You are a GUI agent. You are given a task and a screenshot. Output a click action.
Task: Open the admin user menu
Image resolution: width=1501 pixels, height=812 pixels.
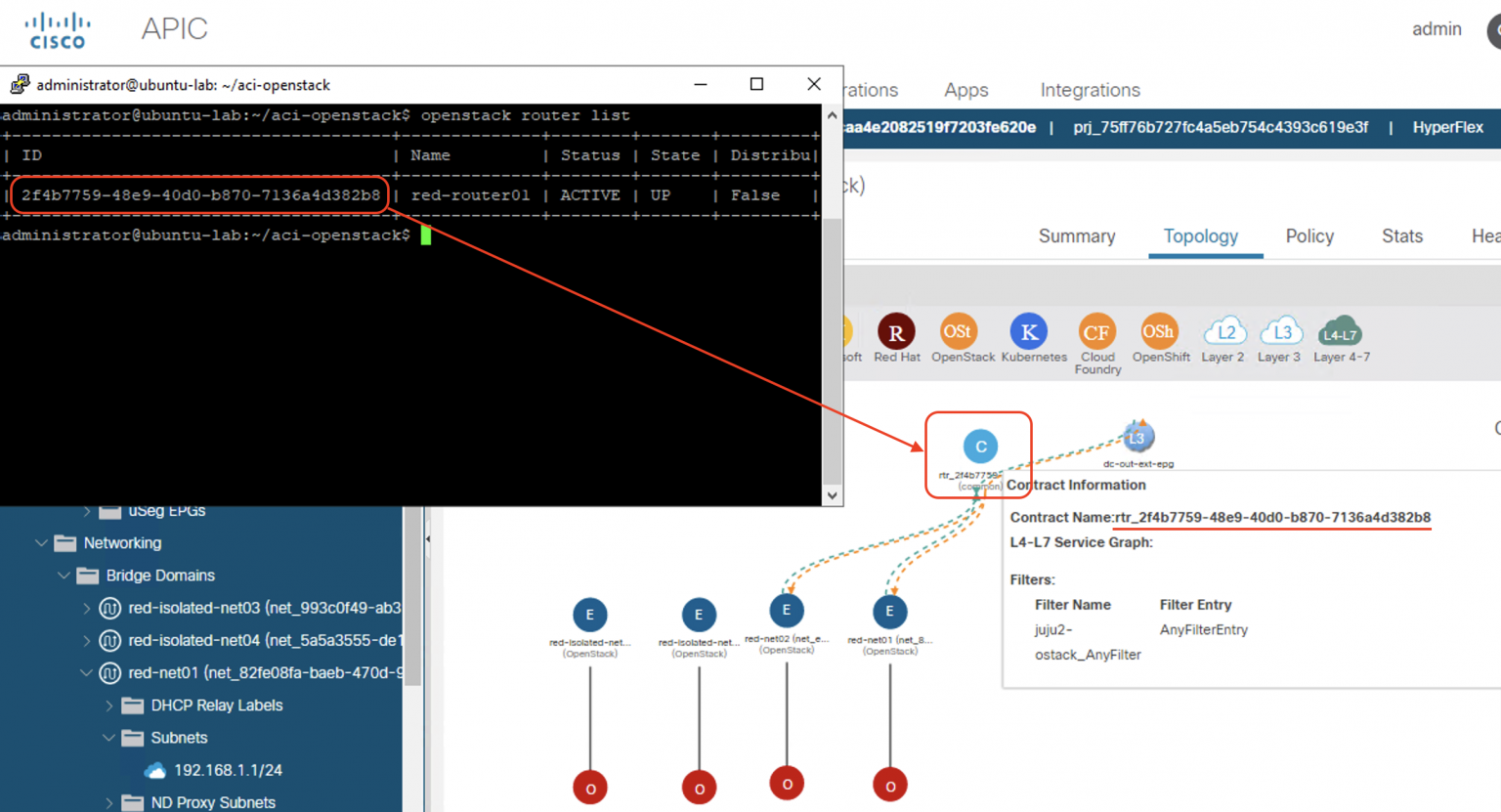1437,29
